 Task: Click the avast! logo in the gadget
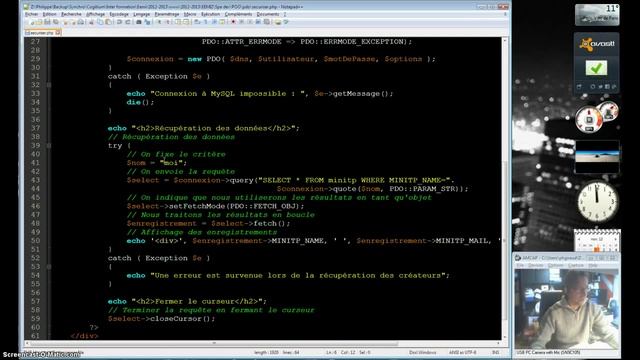click(597, 44)
